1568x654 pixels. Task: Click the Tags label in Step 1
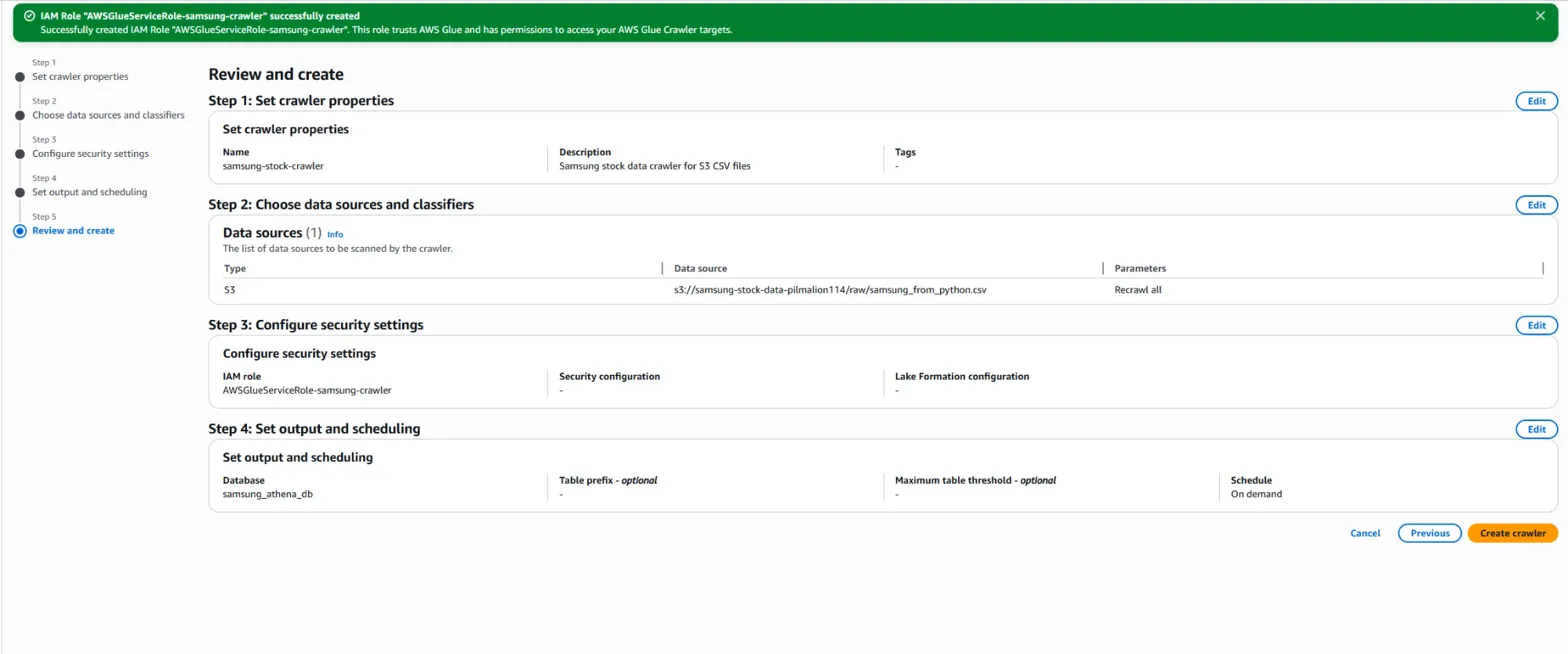[905, 152]
